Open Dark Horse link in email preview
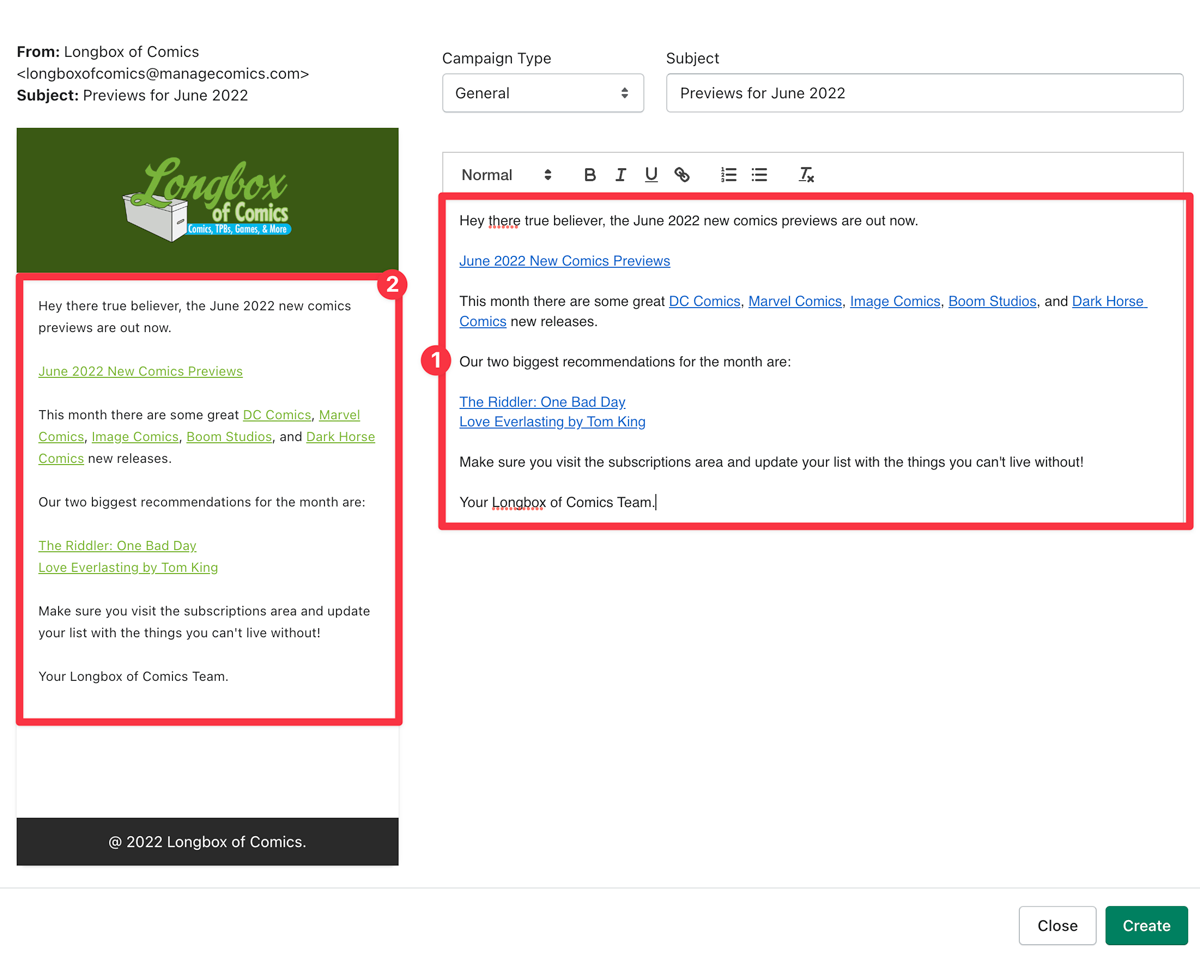Image resolution: width=1200 pixels, height=958 pixels. [341, 437]
